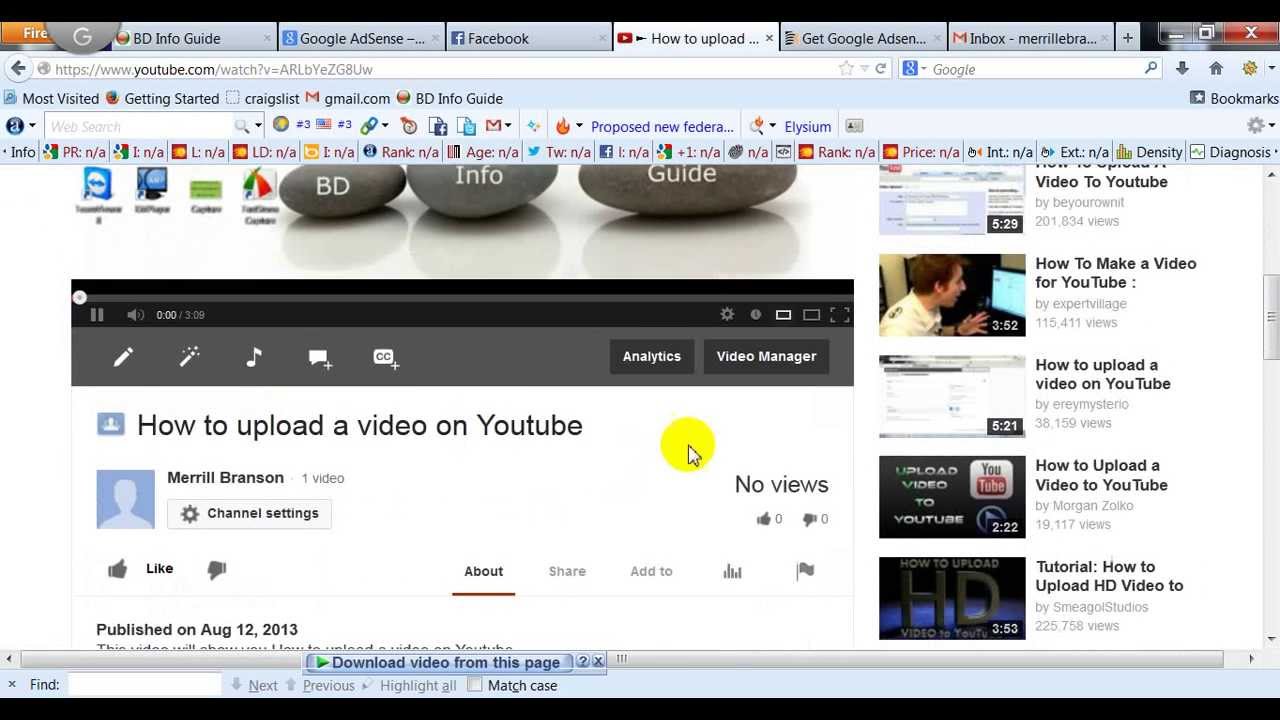Switch to the Inbox Gmail browser tab
Image resolution: width=1280 pixels, height=720 pixels.
(1030, 38)
